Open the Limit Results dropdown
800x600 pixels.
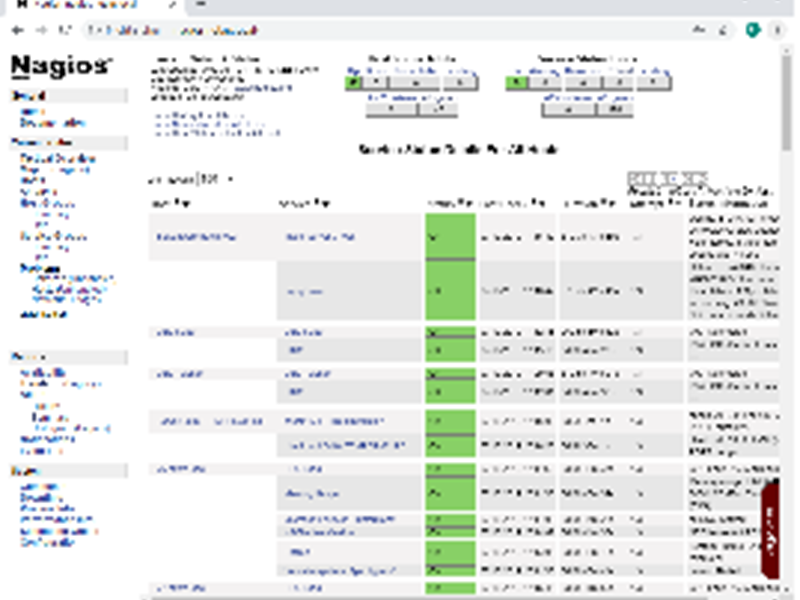click(214, 179)
